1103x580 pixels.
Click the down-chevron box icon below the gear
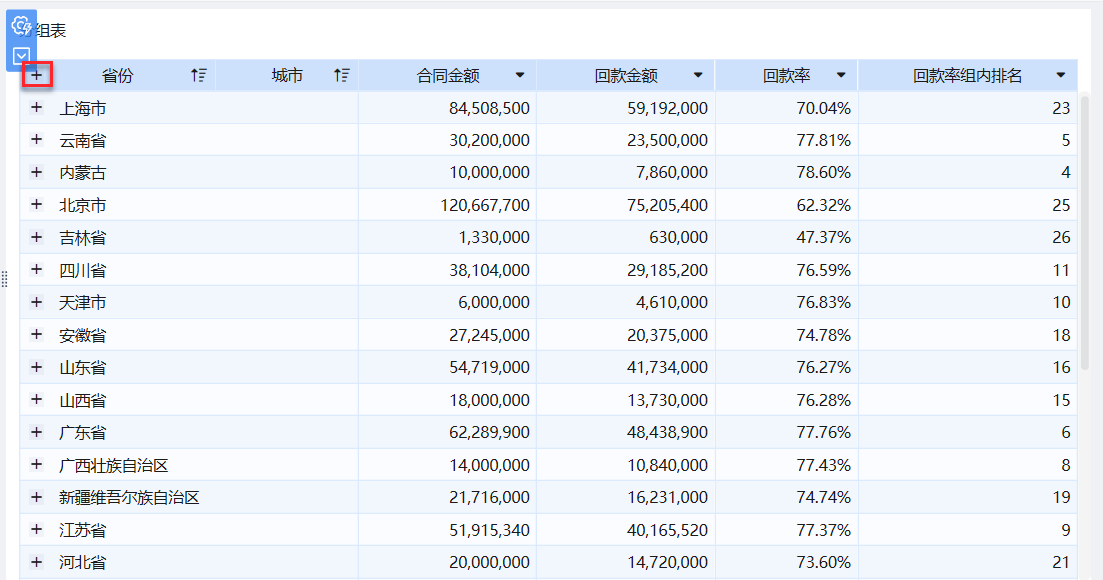[x=21, y=56]
